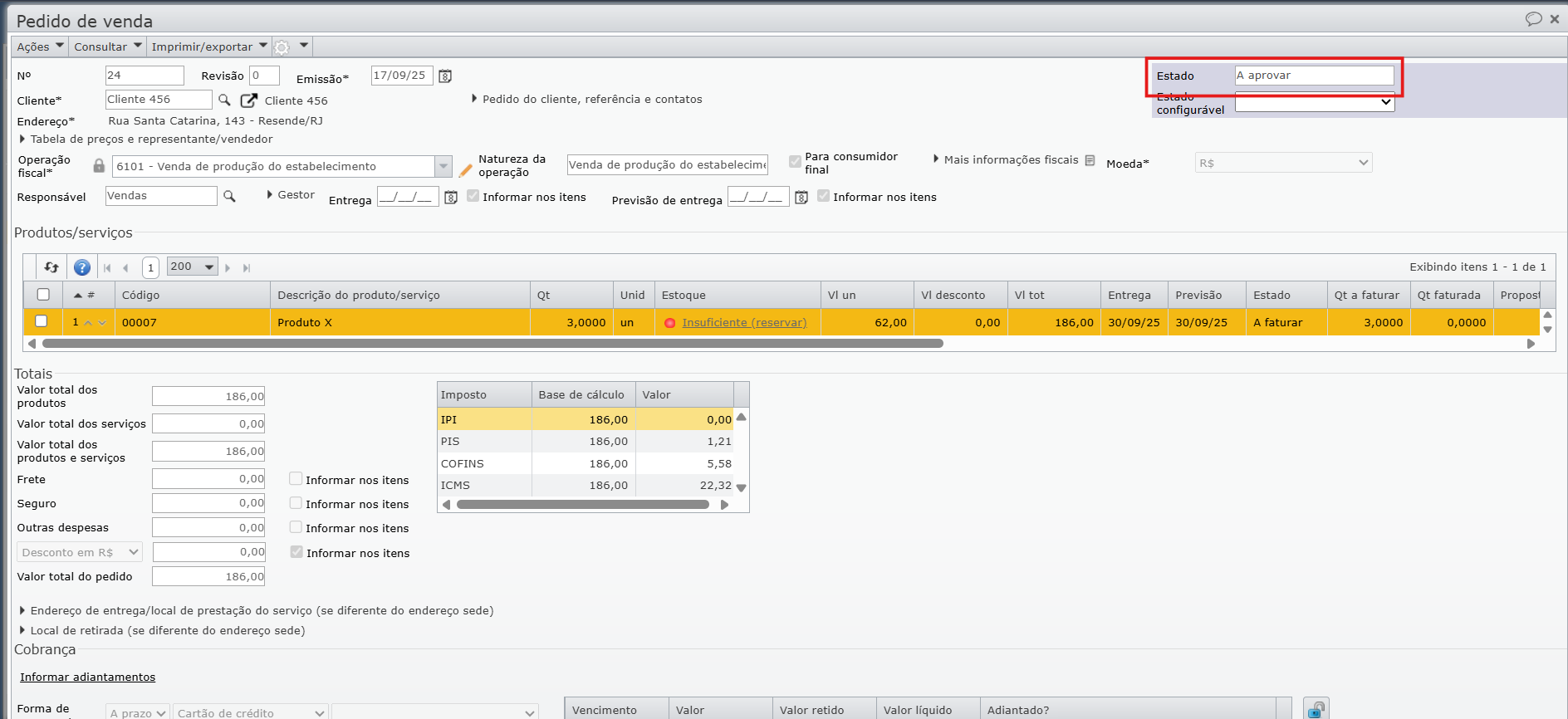
Task: Go to next page of products grid
Action: 228,268
